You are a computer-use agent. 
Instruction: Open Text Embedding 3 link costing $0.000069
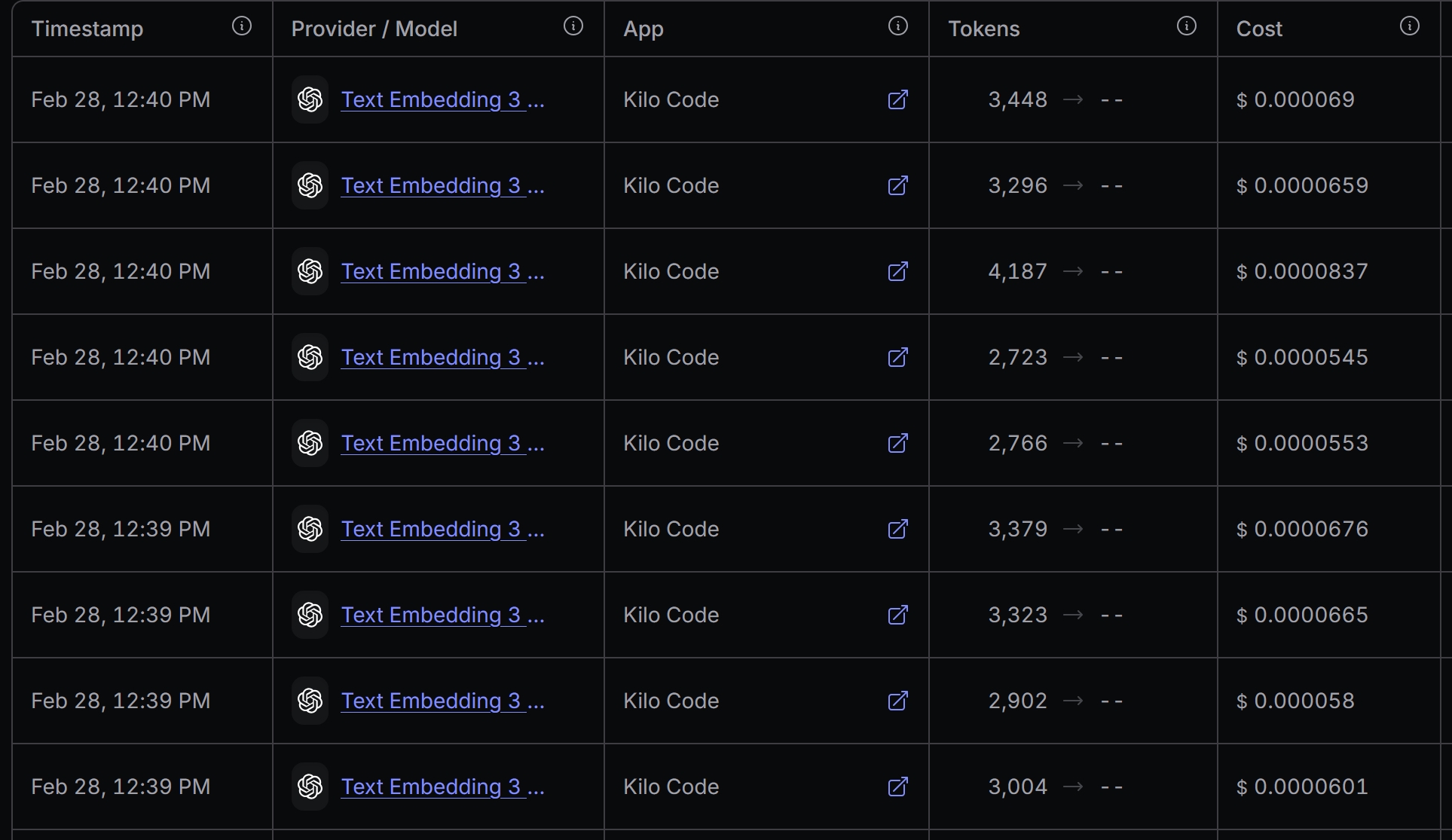point(442,99)
